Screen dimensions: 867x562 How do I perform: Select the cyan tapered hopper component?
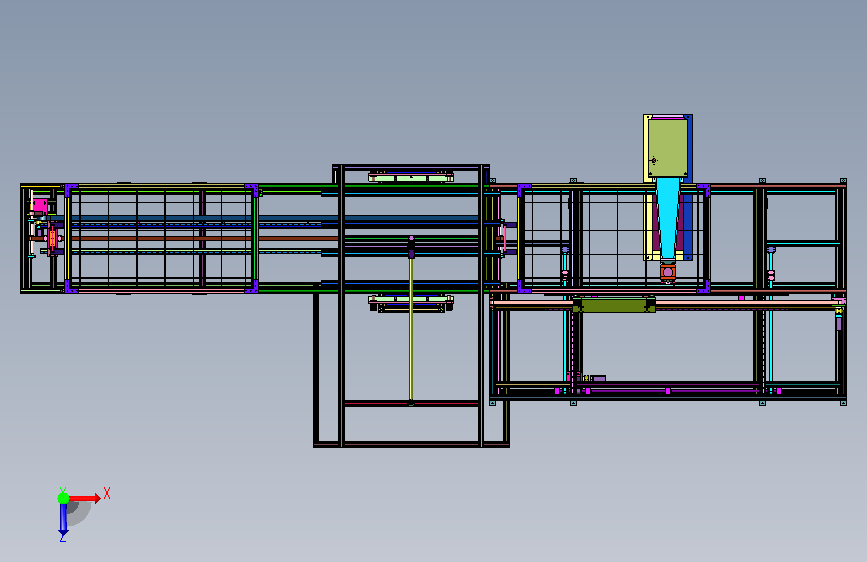point(668,217)
